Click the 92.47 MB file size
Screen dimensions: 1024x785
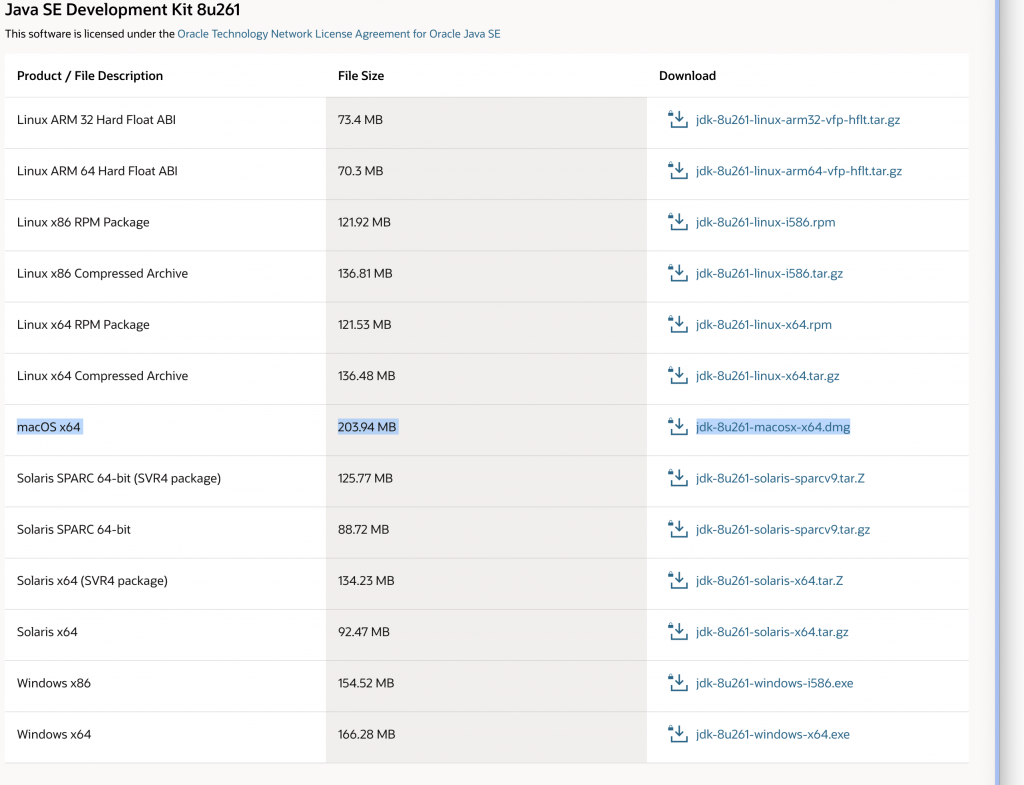pyautogui.click(x=364, y=632)
